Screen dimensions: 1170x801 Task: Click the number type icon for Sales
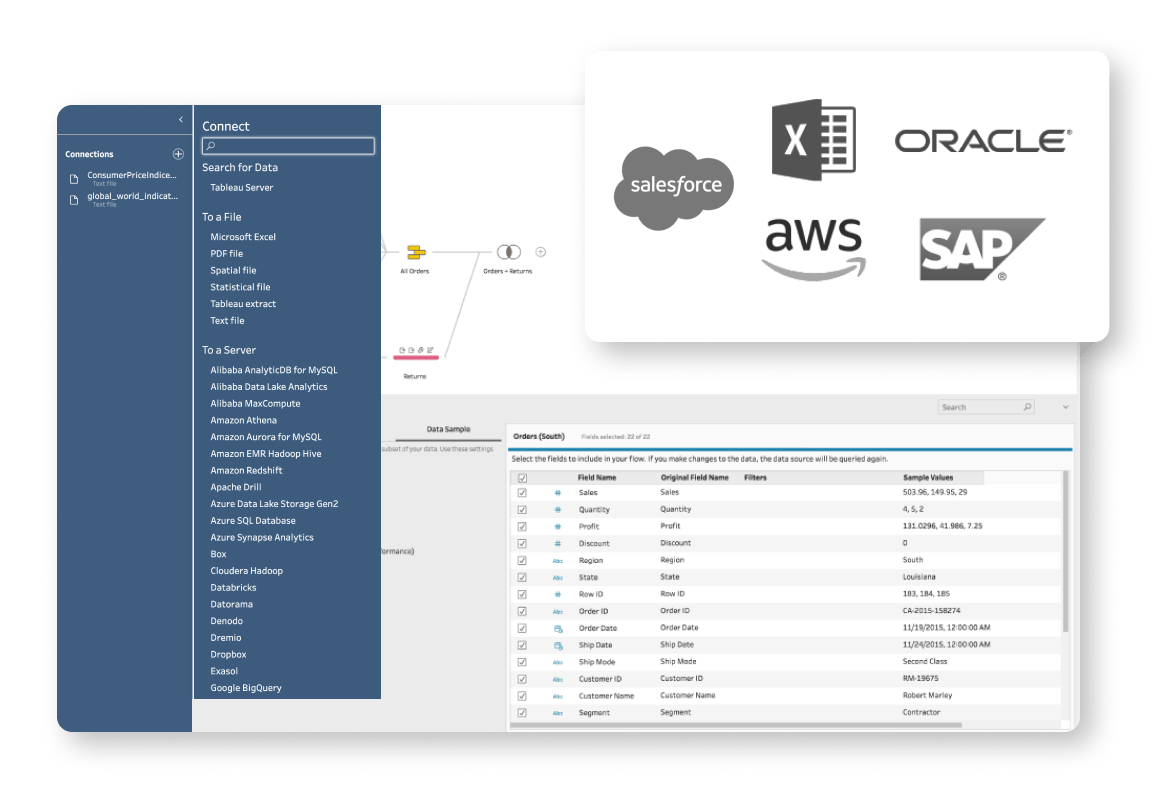pyautogui.click(x=557, y=493)
